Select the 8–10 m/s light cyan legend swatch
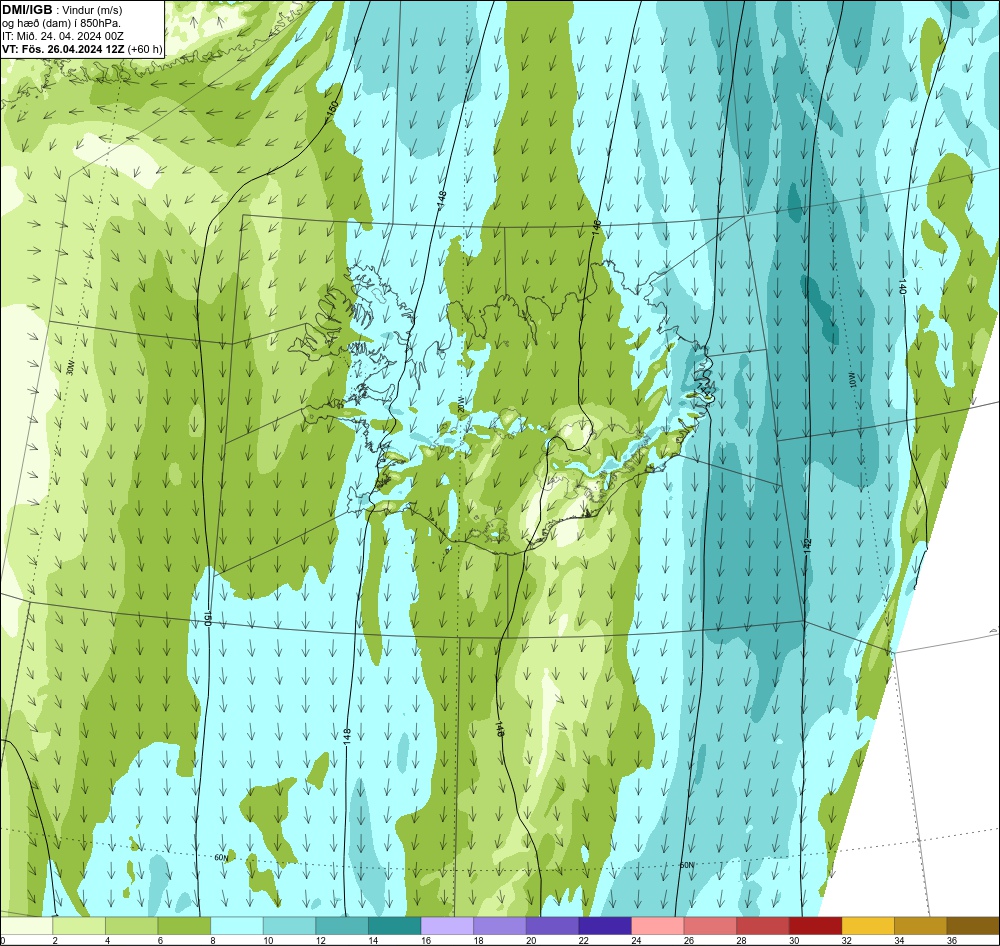Image resolution: width=1000 pixels, height=946 pixels. [237, 926]
